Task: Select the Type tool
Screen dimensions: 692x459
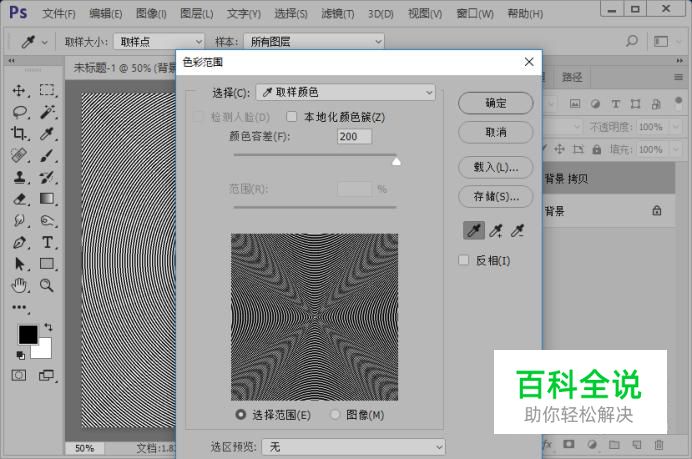Action: click(x=46, y=242)
